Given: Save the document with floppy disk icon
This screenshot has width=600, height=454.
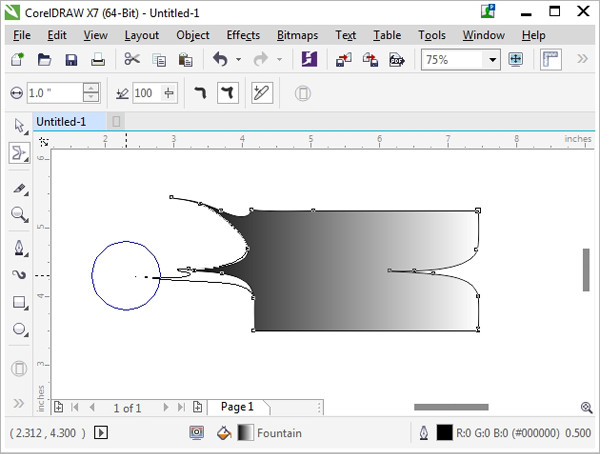Looking at the screenshot, I should (x=71, y=60).
